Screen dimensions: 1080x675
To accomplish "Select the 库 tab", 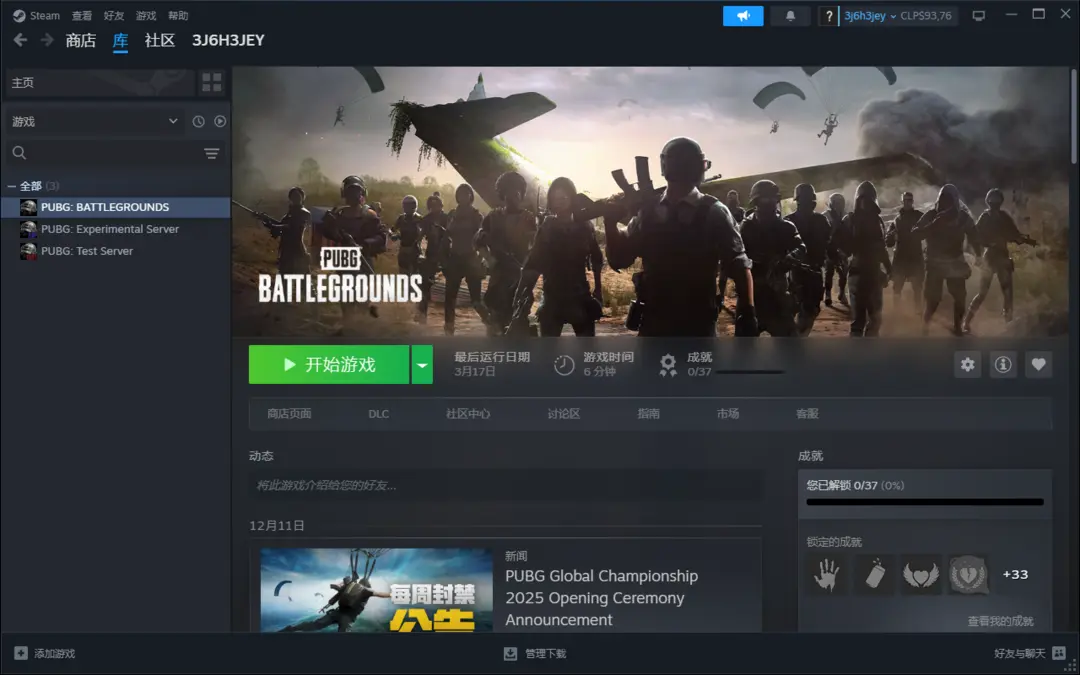I will tap(121, 40).
